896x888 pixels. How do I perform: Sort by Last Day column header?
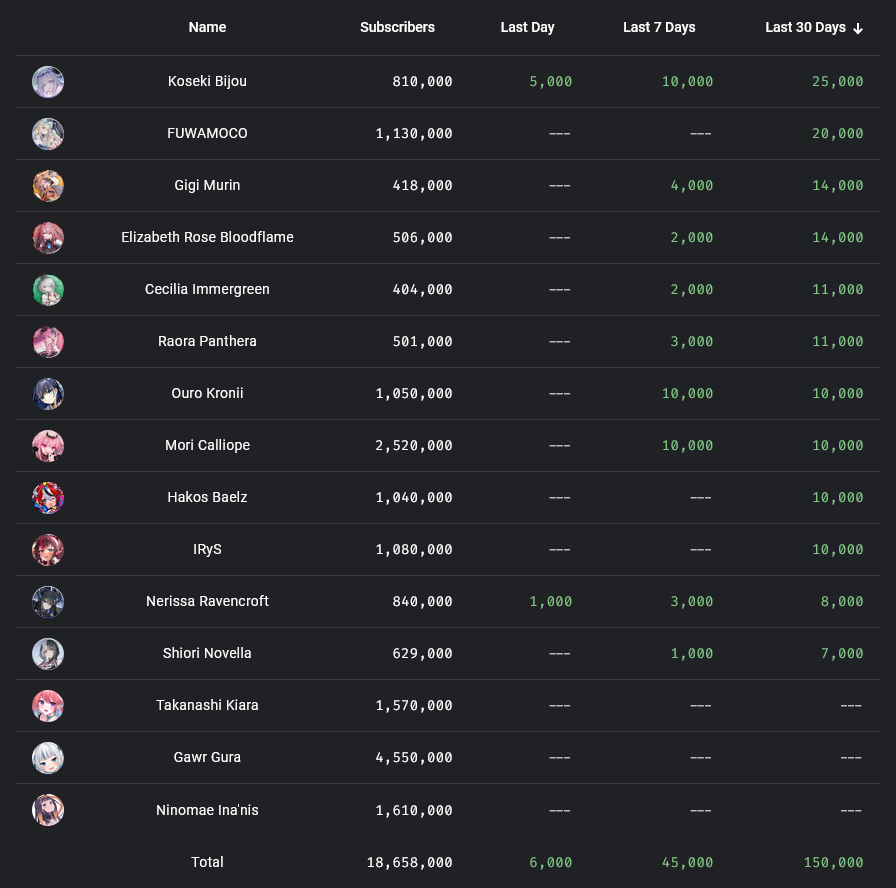[x=527, y=28]
